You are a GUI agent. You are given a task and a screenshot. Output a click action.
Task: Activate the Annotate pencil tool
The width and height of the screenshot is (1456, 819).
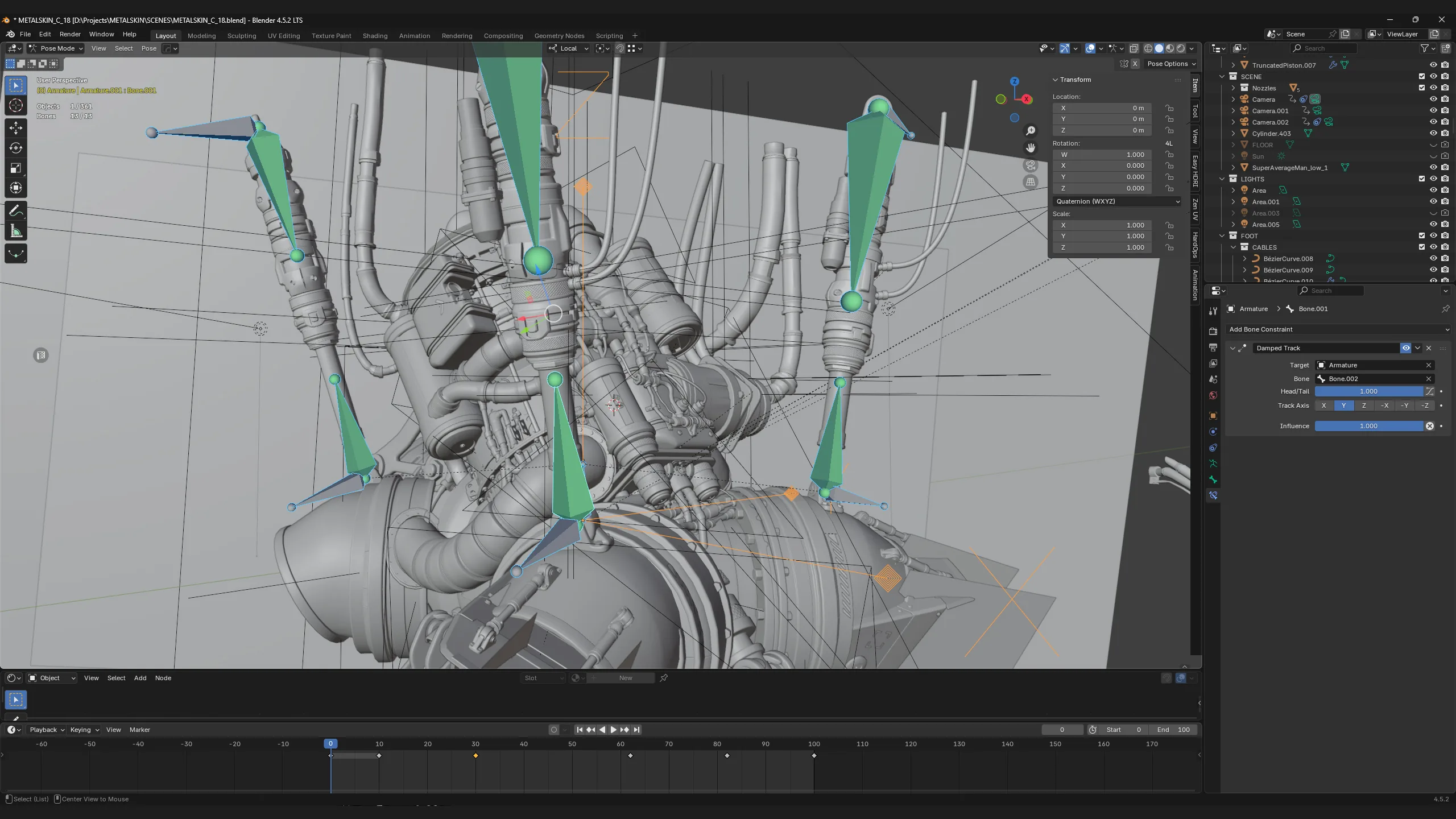[x=16, y=211]
